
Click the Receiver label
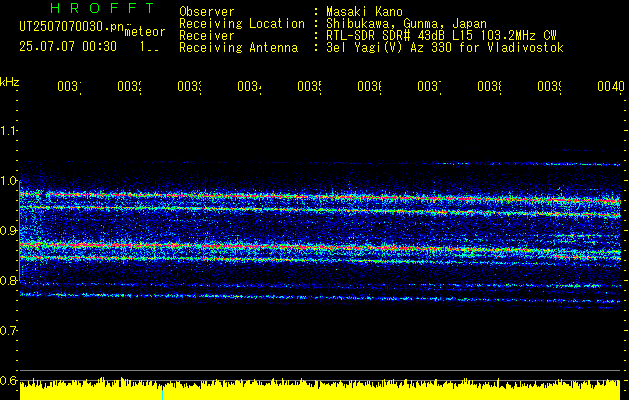click(207, 36)
